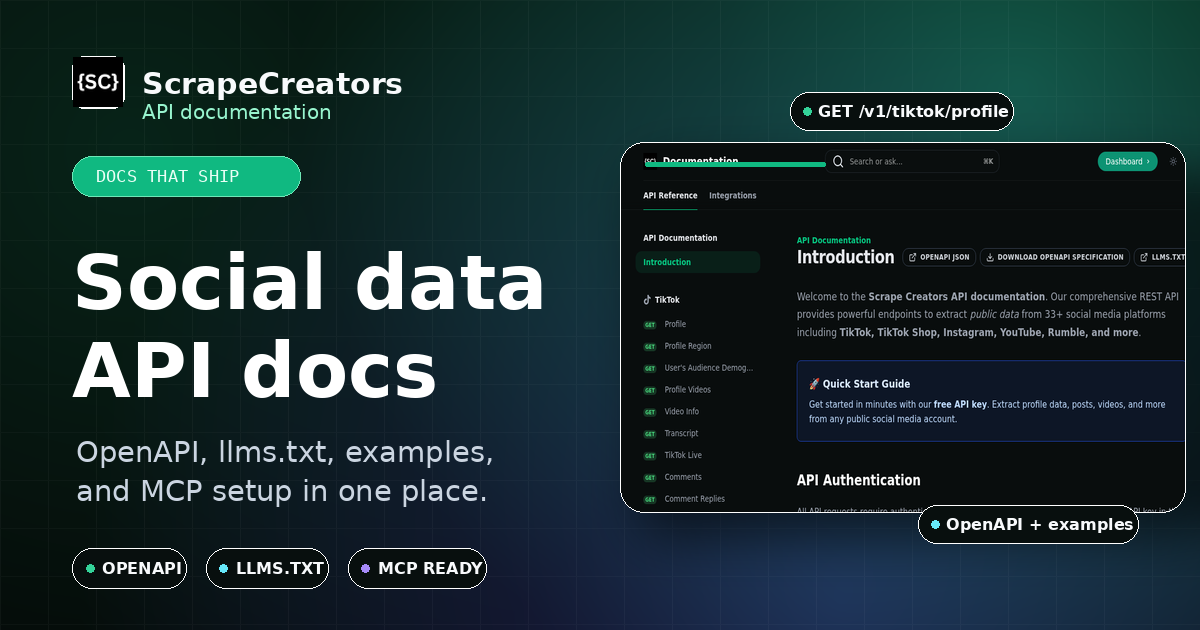
Task: Click the MCP READY pill
Action: pyautogui.click(x=417, y=568)
